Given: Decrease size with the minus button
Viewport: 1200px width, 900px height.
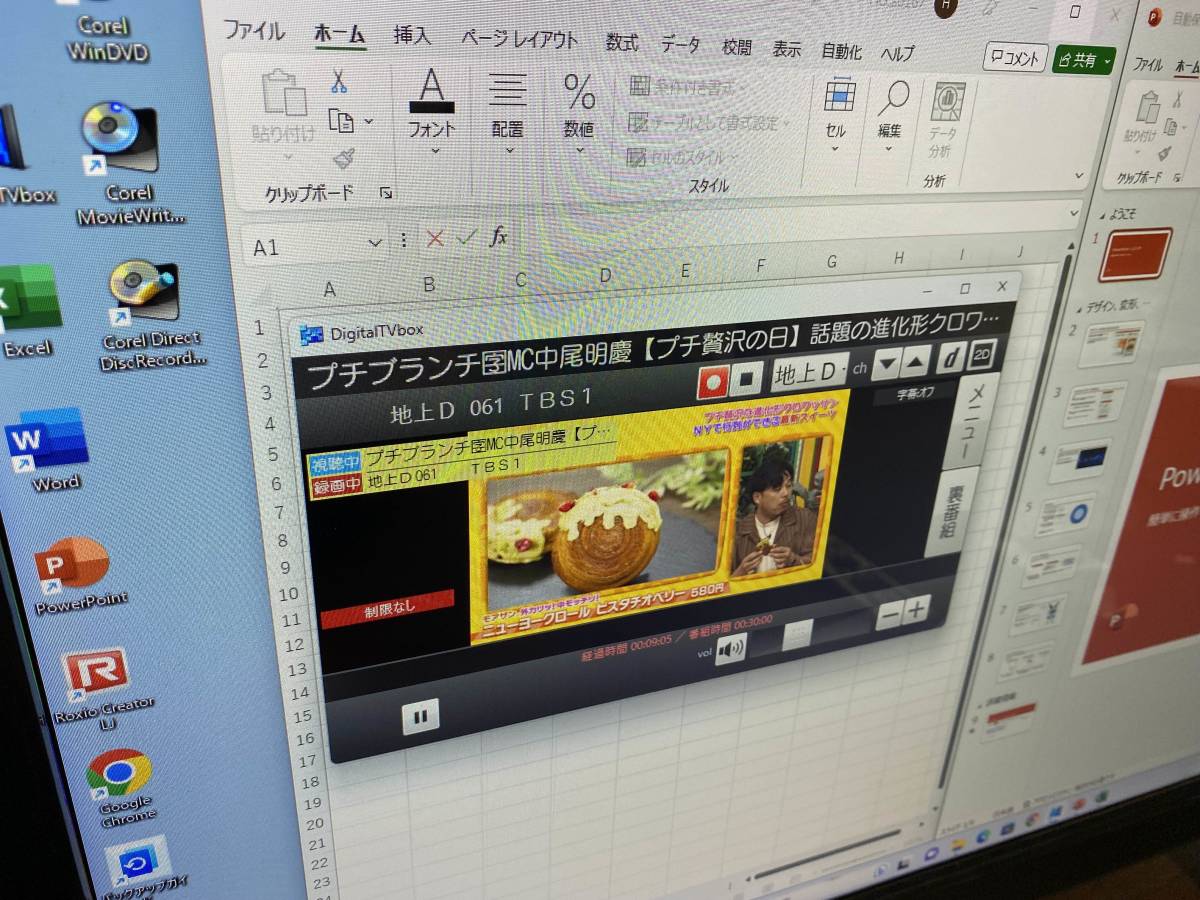Looking at the screenshot, I should tap(888, 616).
